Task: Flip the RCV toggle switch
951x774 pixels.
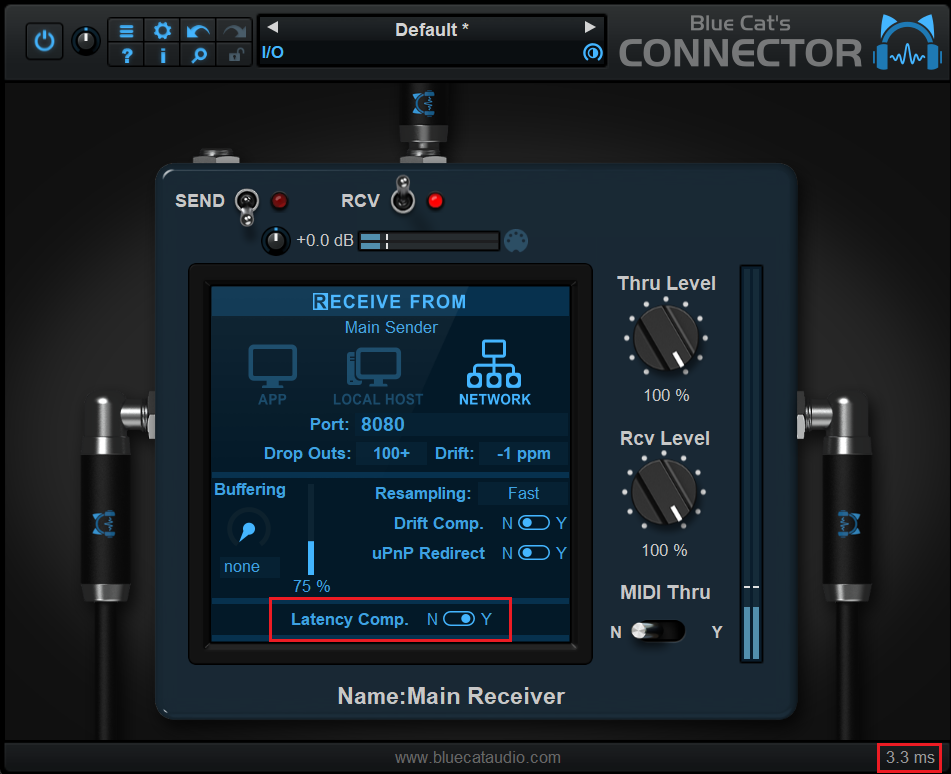Action: [403, 195]
